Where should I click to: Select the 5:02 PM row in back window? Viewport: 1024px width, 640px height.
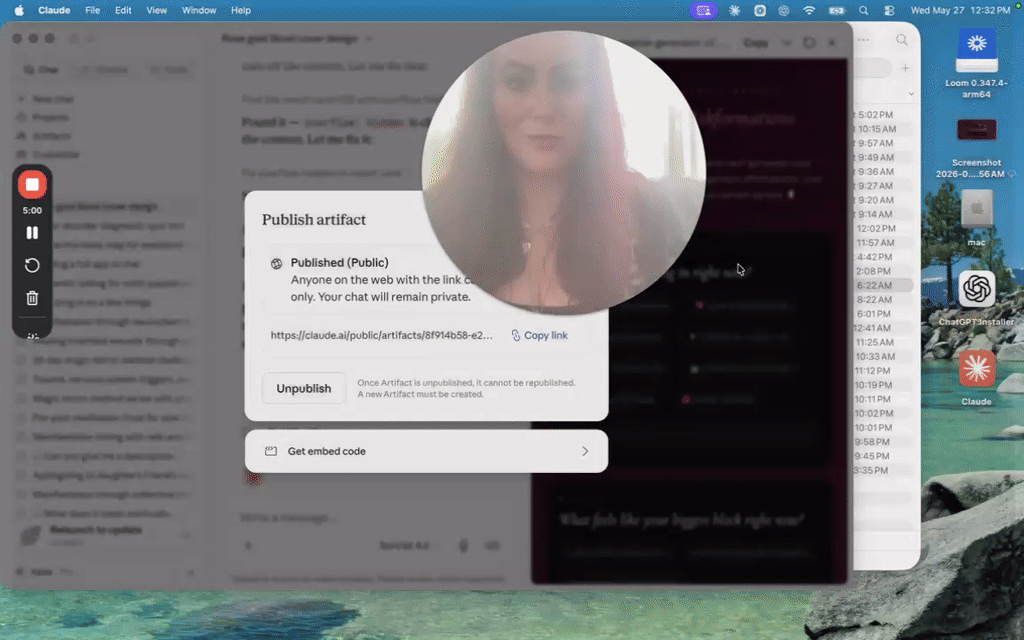click(882, 115)
